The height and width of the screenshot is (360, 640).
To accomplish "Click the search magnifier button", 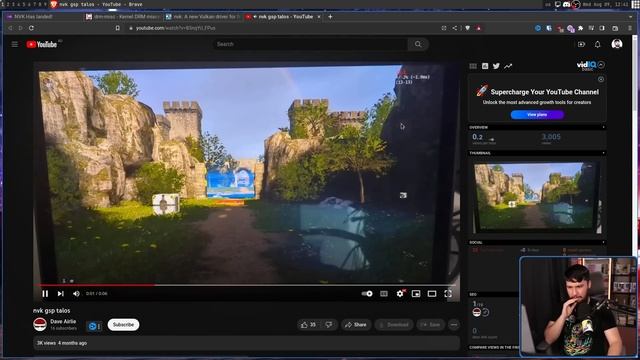I will click(x=418, y=44).
